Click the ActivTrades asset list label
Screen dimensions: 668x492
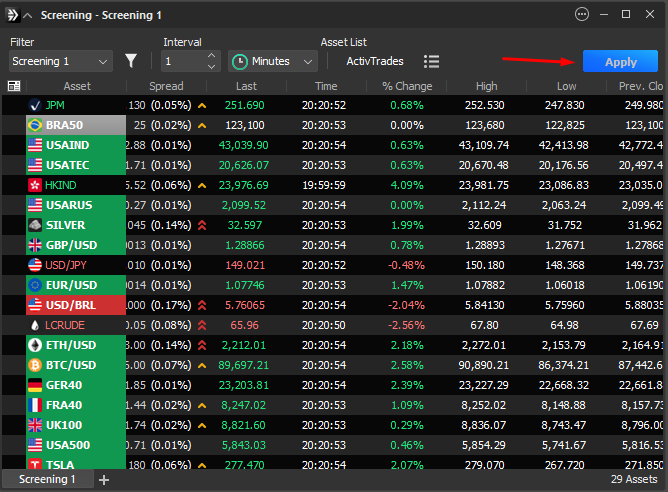pos(374,61)
